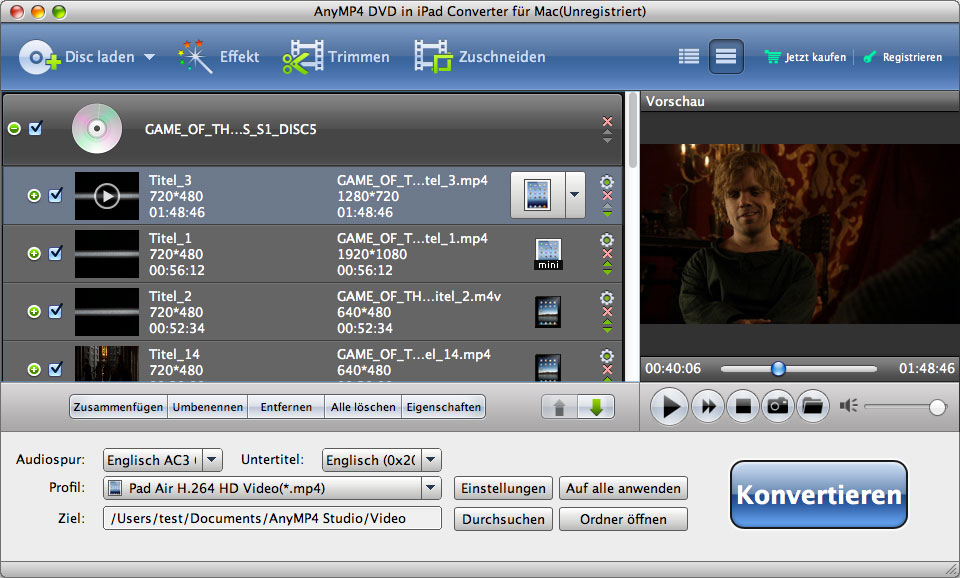Image resolution: width=960 pixels, height=578 pixels.
Task: Open settings gear for Titel_2
Action: (607, 298)
